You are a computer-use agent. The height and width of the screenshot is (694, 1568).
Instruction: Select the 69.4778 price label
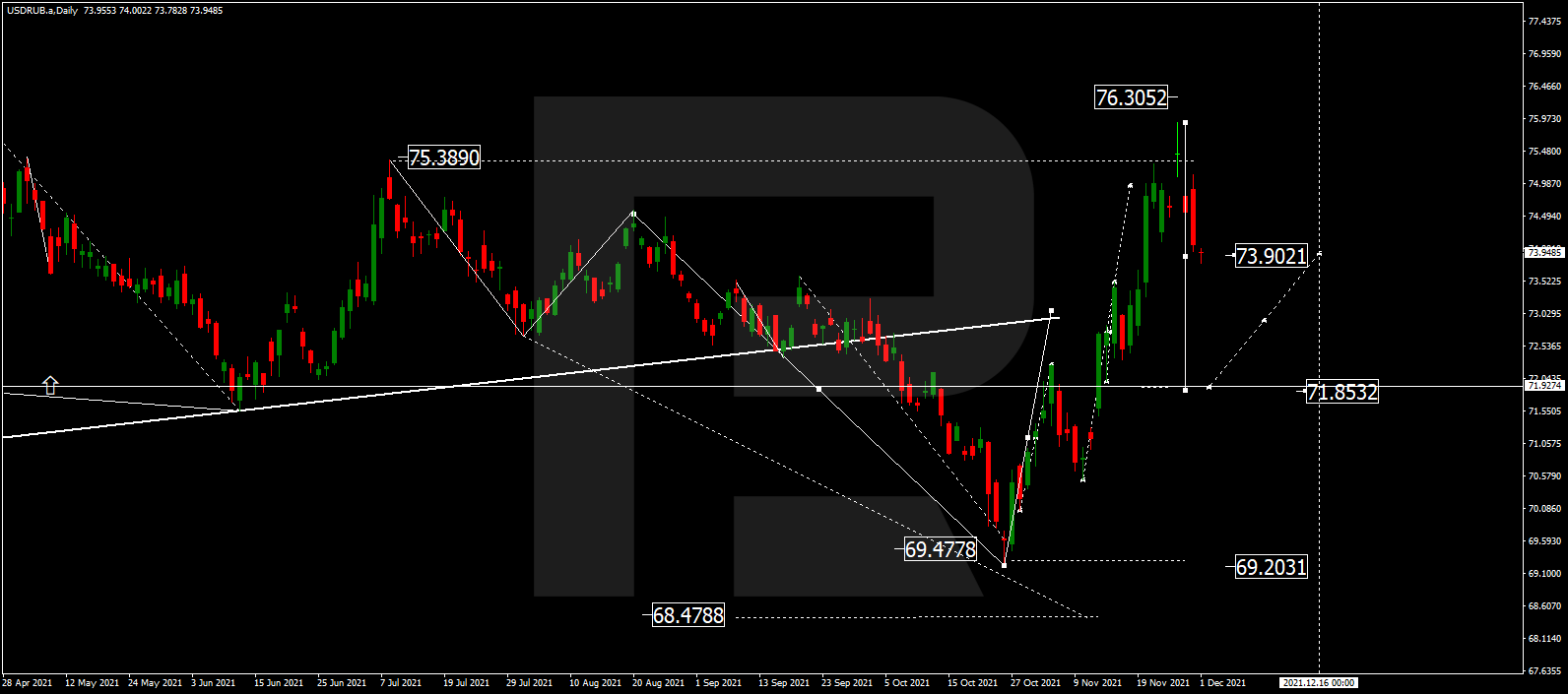click(x=940, y=549)
